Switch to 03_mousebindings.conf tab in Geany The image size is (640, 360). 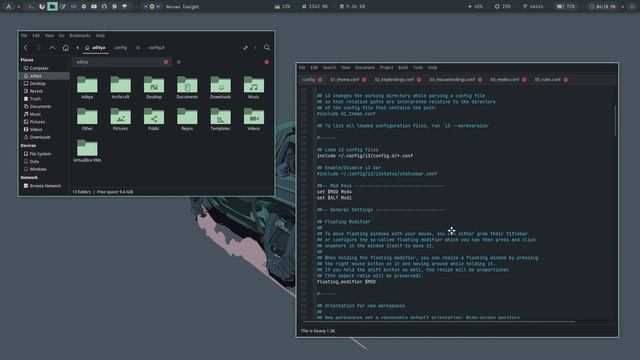click(x=455, y=80)
